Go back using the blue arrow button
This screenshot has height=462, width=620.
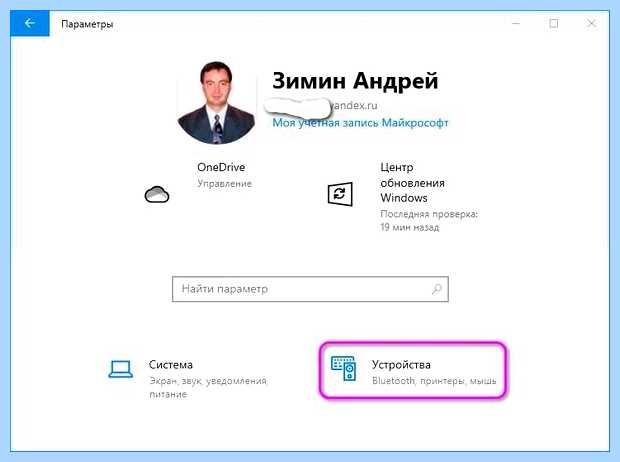[30, 24]
